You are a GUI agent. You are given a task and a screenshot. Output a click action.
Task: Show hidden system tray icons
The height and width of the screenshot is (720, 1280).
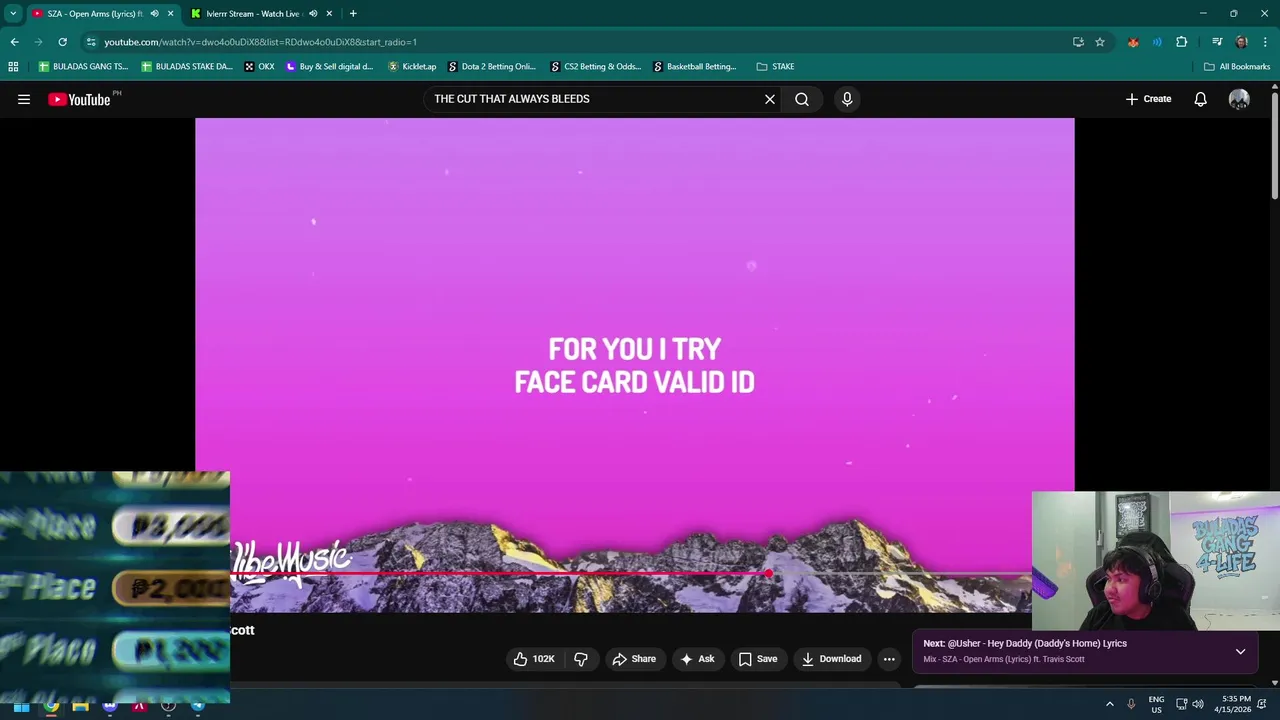click(x=1109, y=705)
